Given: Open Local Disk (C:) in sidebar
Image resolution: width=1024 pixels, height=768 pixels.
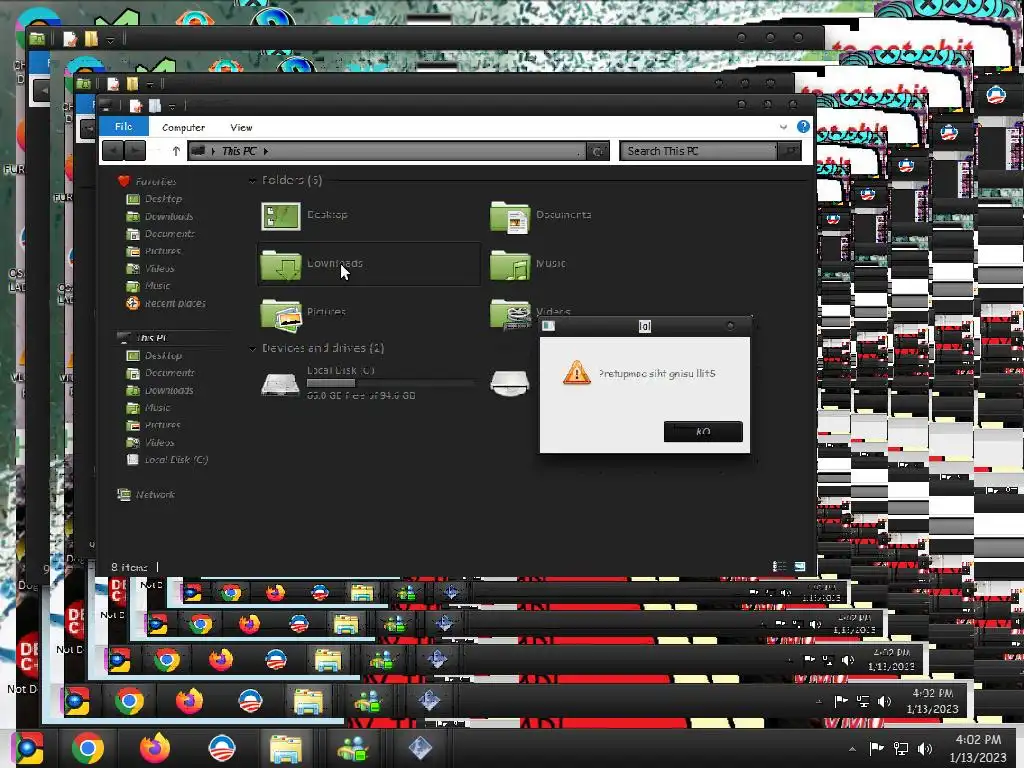Looking at the screenshot, I should pyautogui.click(x=176, y=460).
